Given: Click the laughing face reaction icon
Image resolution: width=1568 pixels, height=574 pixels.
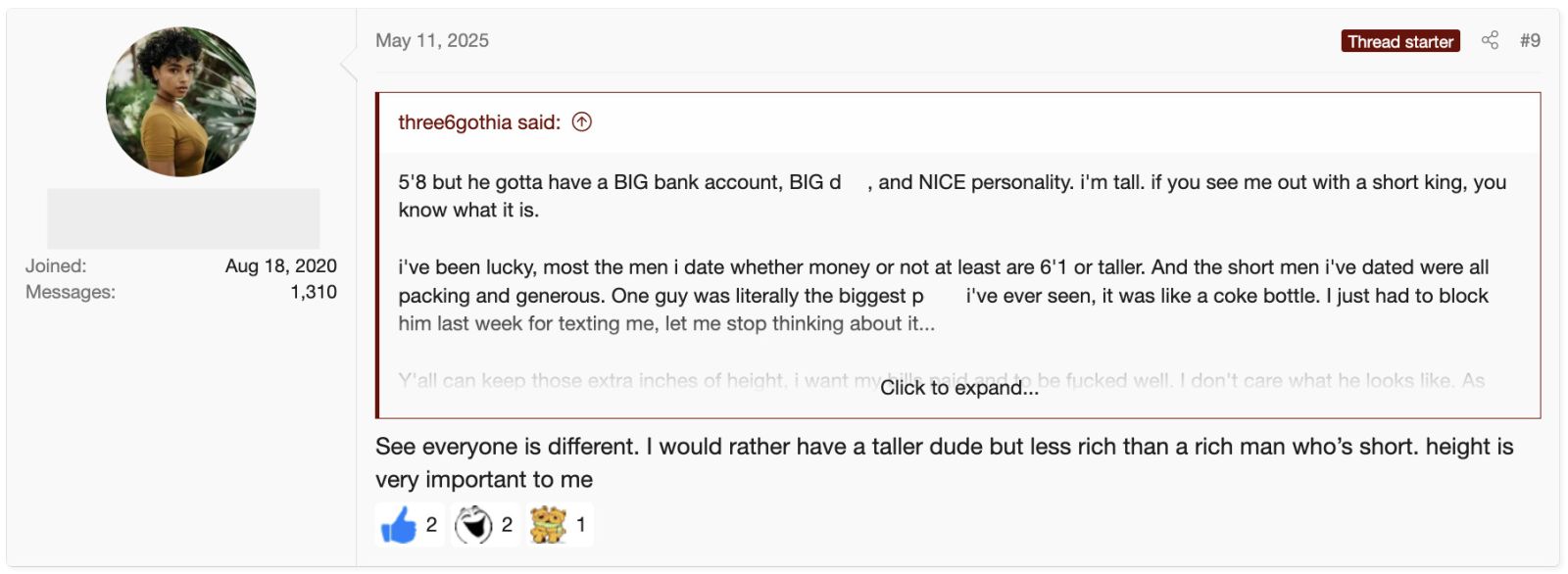Looking at the screenshot, I should (x=473, y=525).
